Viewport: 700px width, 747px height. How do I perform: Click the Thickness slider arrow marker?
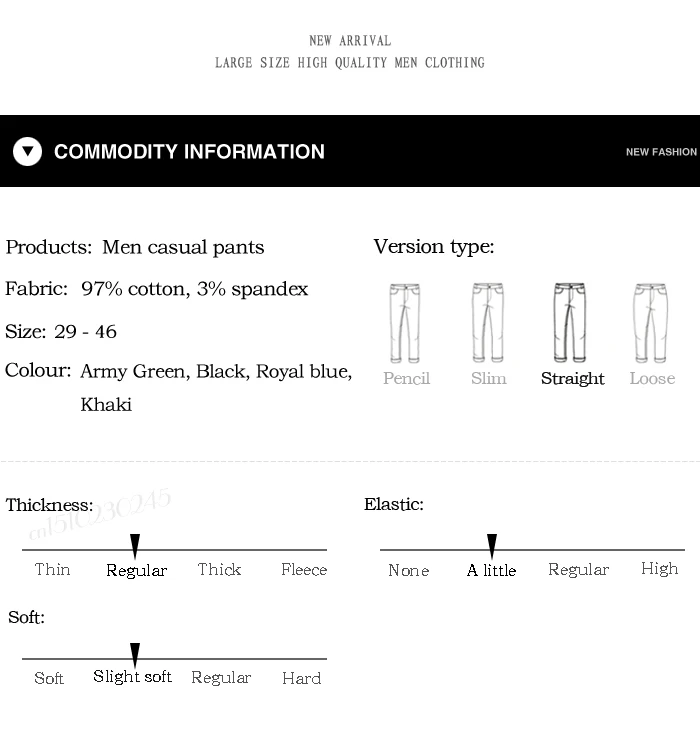coord(135,546)
